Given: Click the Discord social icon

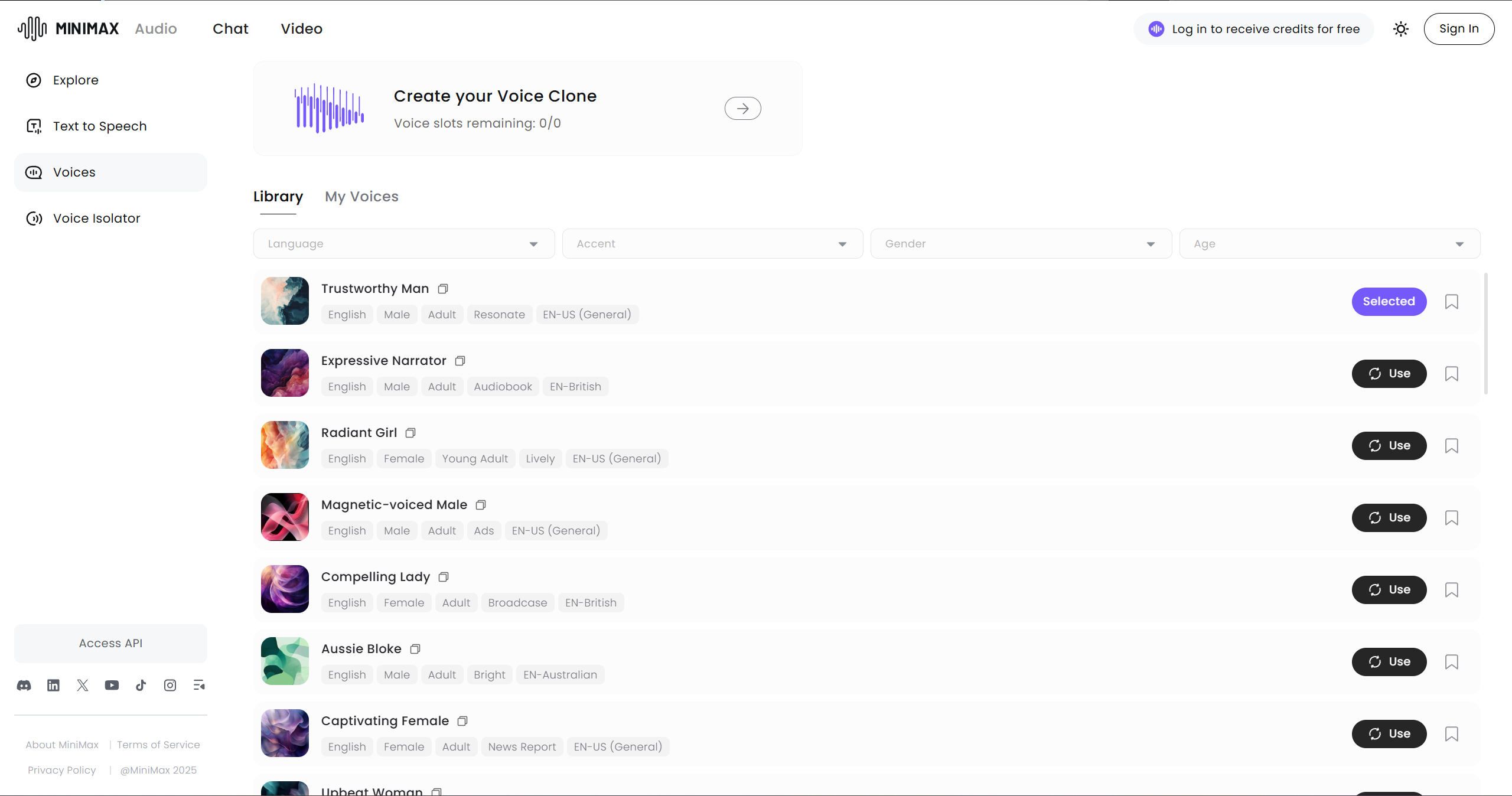Looking at the screenshot, I should [x=24, y=685].
